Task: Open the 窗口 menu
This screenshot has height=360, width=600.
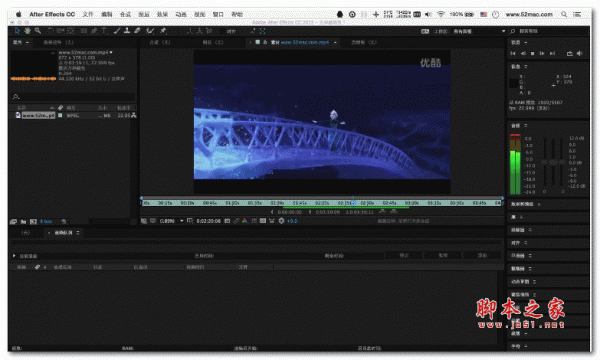Action: (218, 15)
